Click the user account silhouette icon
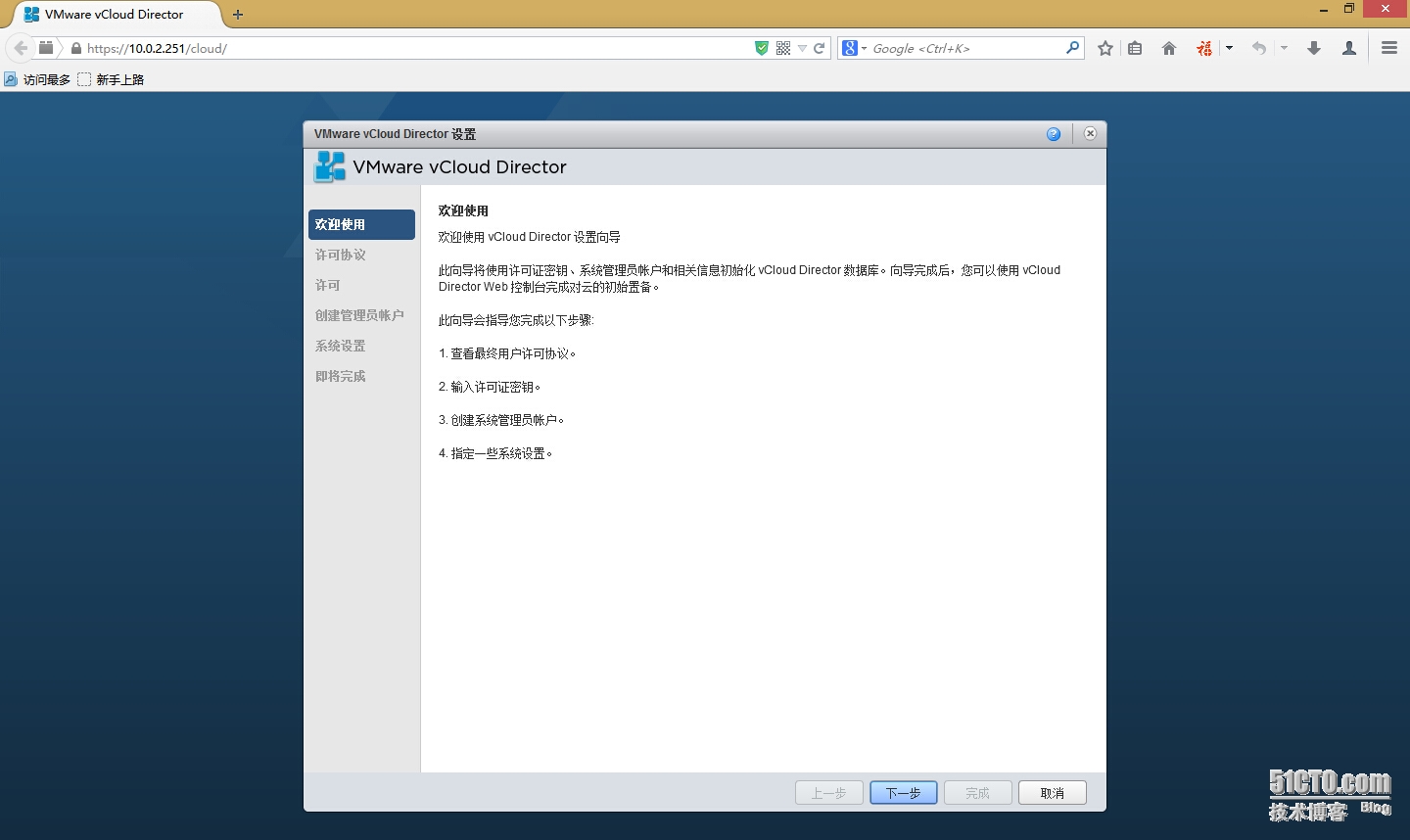Screen dimensions: 1410x840 click(x=1349, y=48)
